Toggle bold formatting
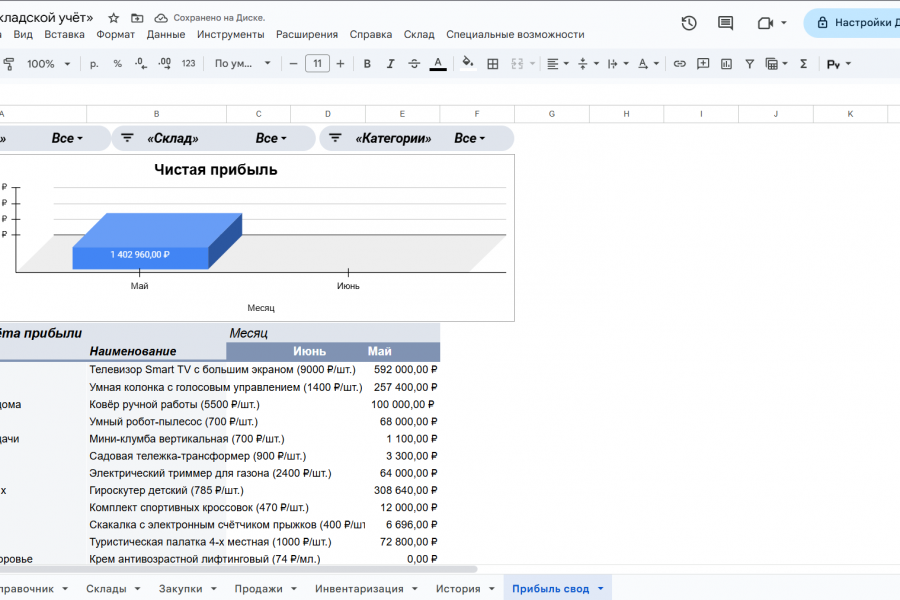This screenshot has width=900, height=600. click(367, 64)
